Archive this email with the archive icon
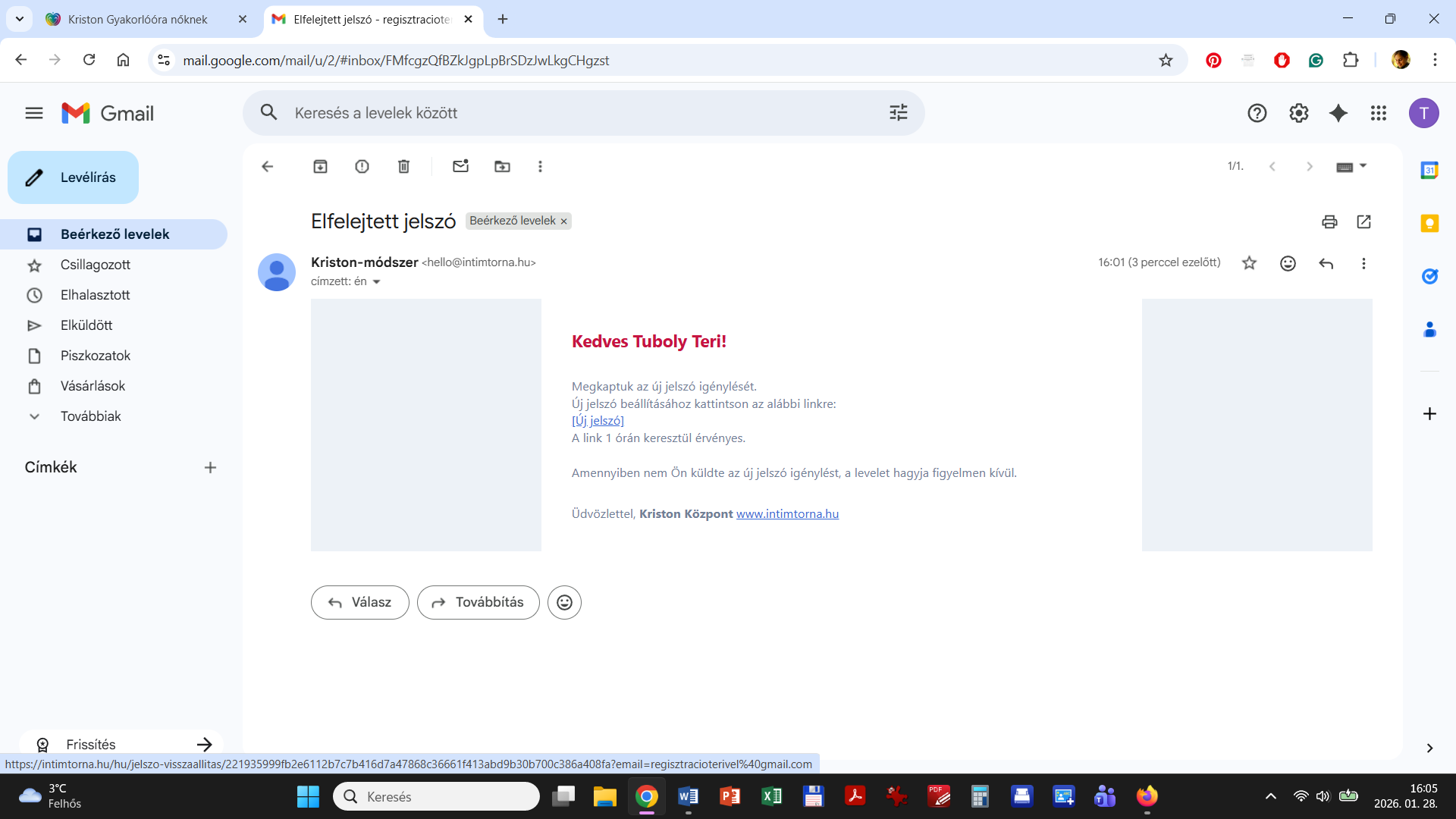The width and height of the screenshot is (1456, 819). tap(320, 166)
